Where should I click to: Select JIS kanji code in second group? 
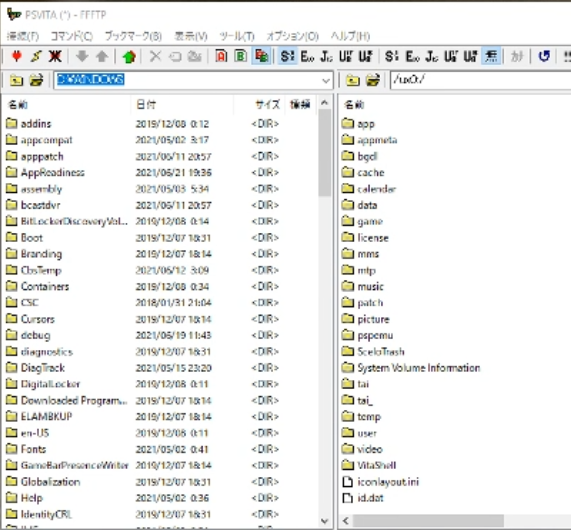point(432,56)
